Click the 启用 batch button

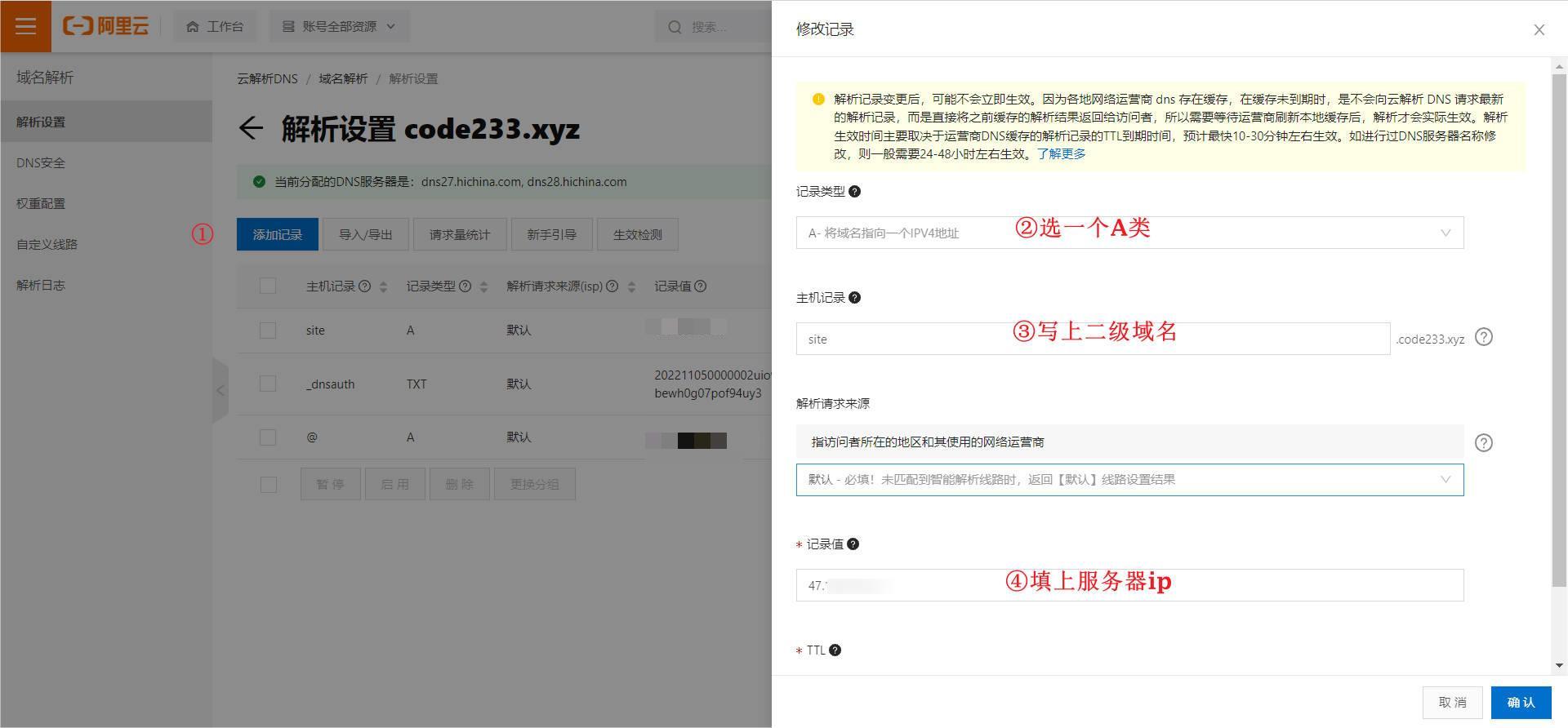(394, 484)
